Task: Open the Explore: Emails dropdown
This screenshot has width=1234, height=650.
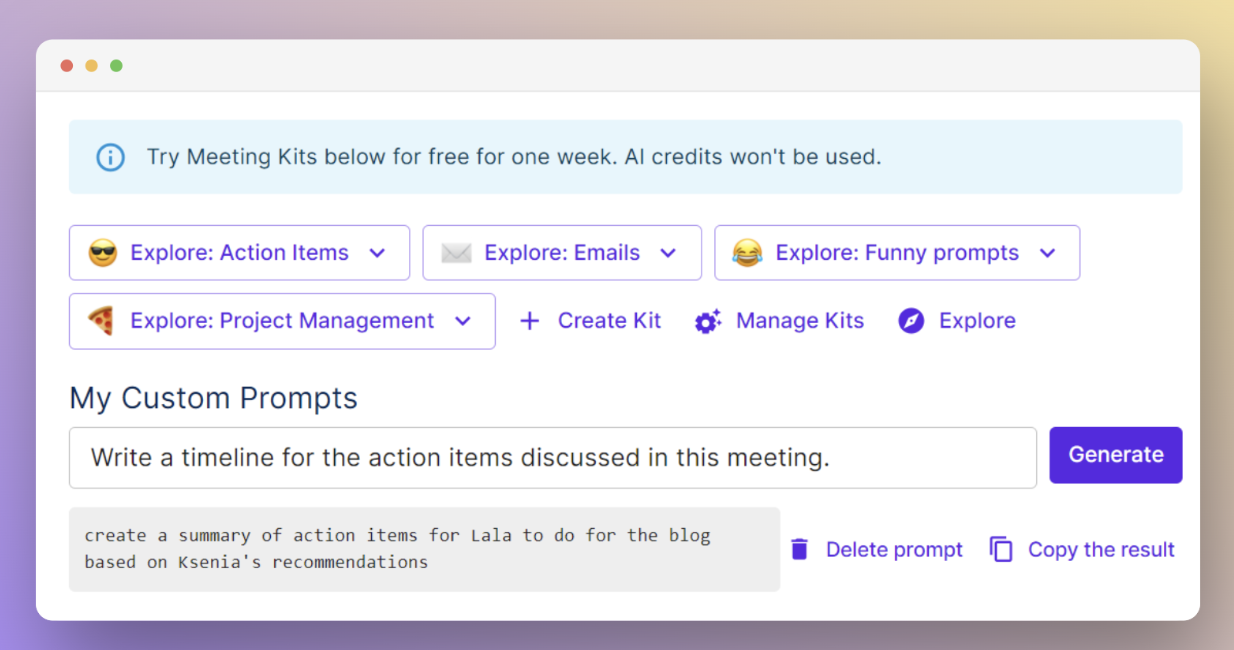Action: coord(668,253)
